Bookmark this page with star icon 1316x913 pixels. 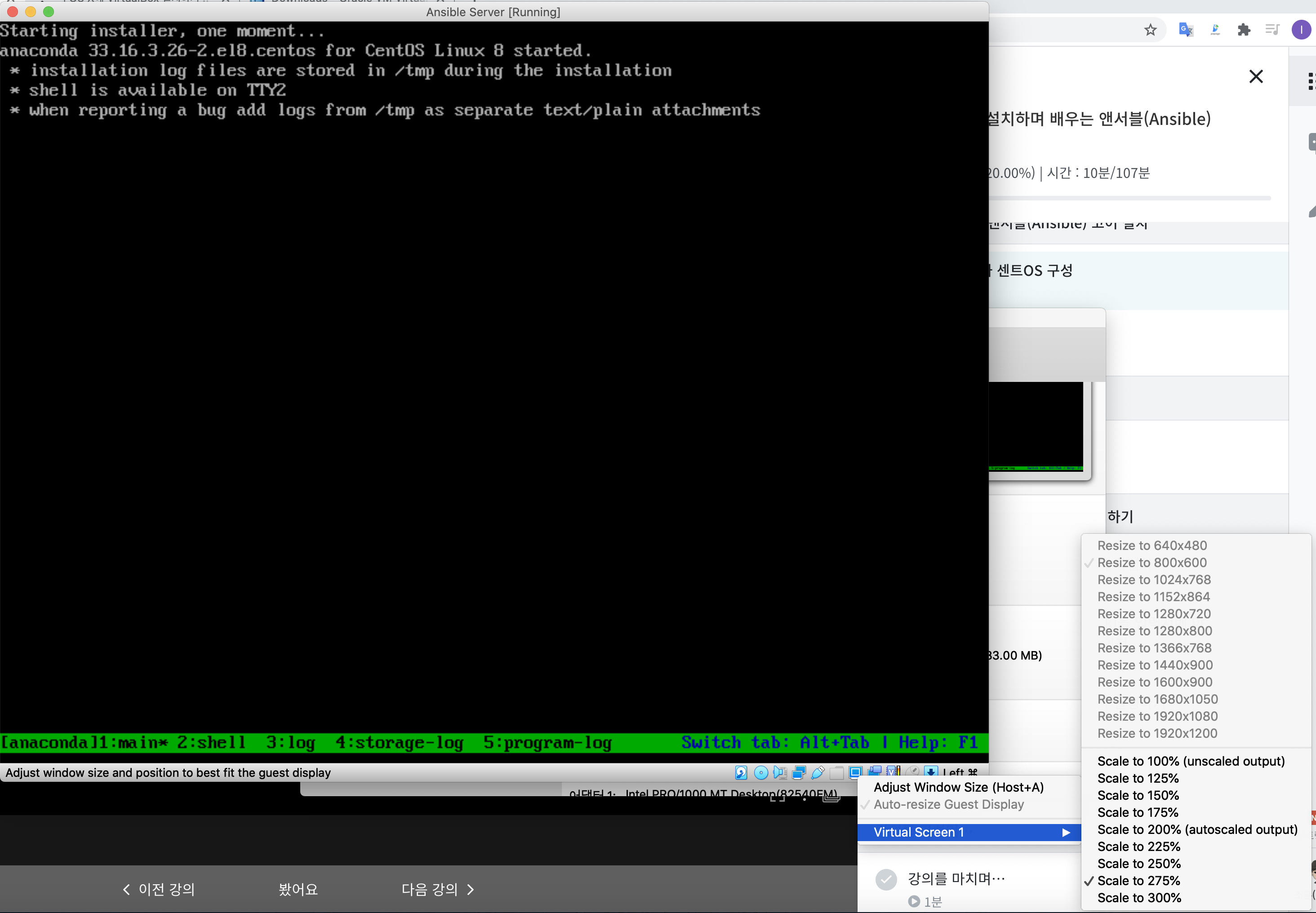(1150, 30)
